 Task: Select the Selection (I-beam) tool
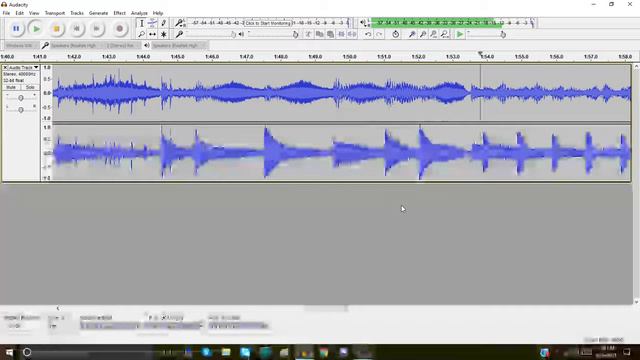coord(141,23)
